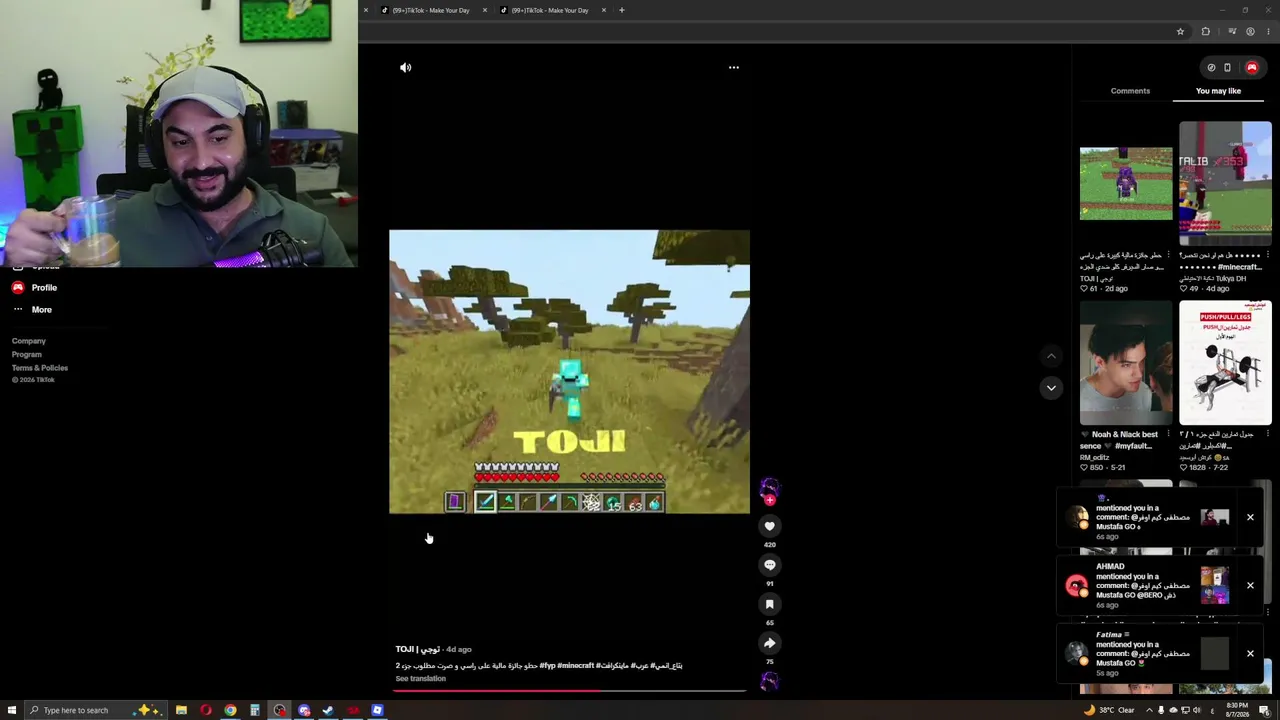Close the second TikTok browser tab
The height and width of the screenshot is (720, 1280).
[x=604, y=10]
